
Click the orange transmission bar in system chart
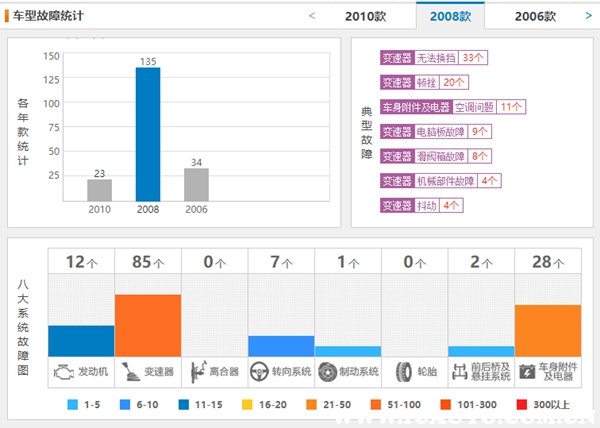pyautogui.click(x=148, y=325)
